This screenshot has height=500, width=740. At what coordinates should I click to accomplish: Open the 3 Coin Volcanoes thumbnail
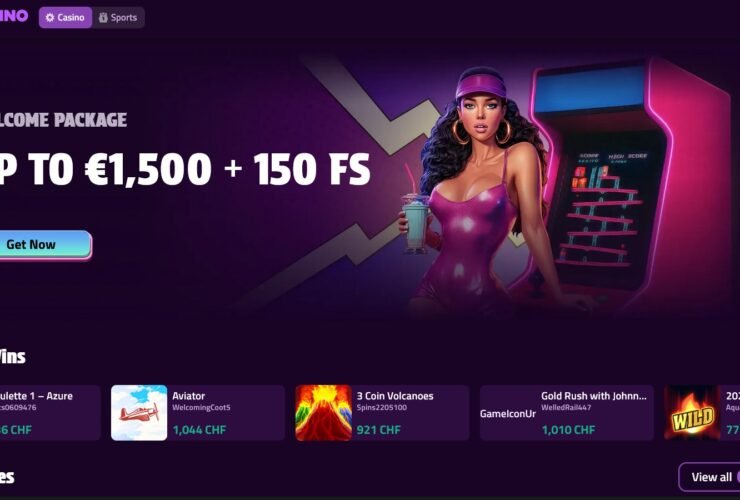click(323, 413)
